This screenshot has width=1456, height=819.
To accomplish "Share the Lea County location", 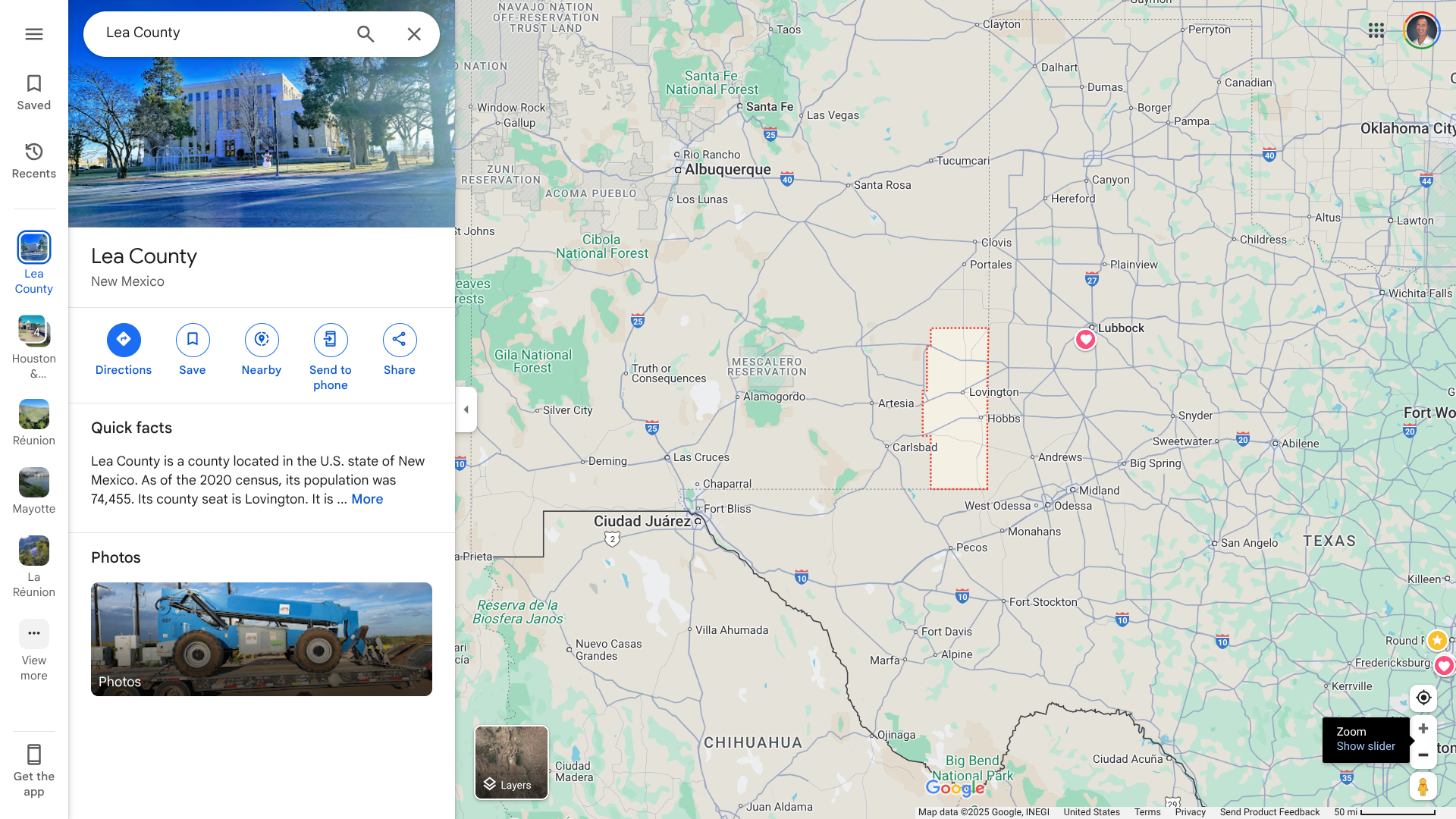I will (400, 350).
